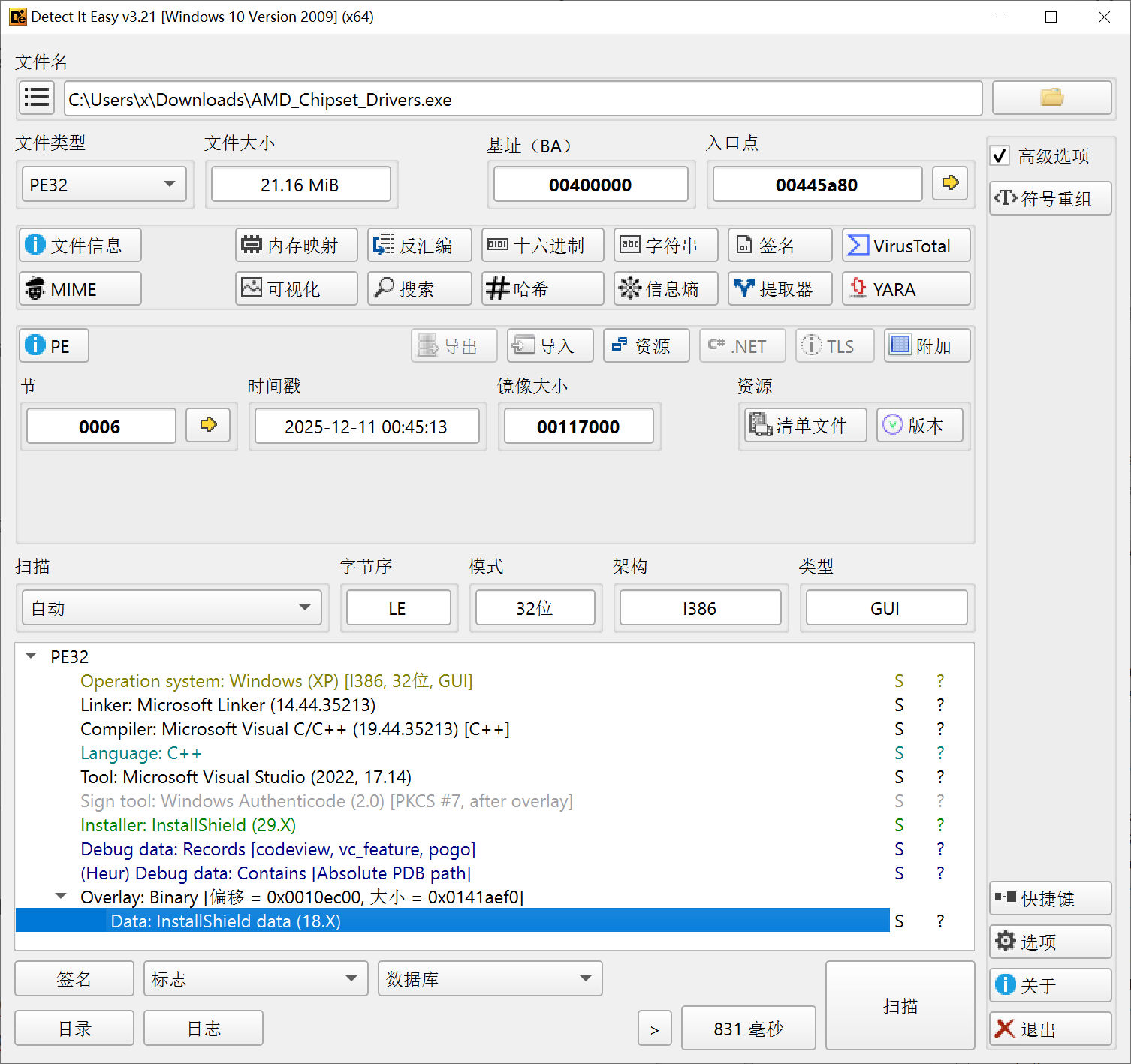Image resolution: width=1131 pixels, height=1064 pixels.
Task: Open YARA scanner
Action: click(906, 289)
